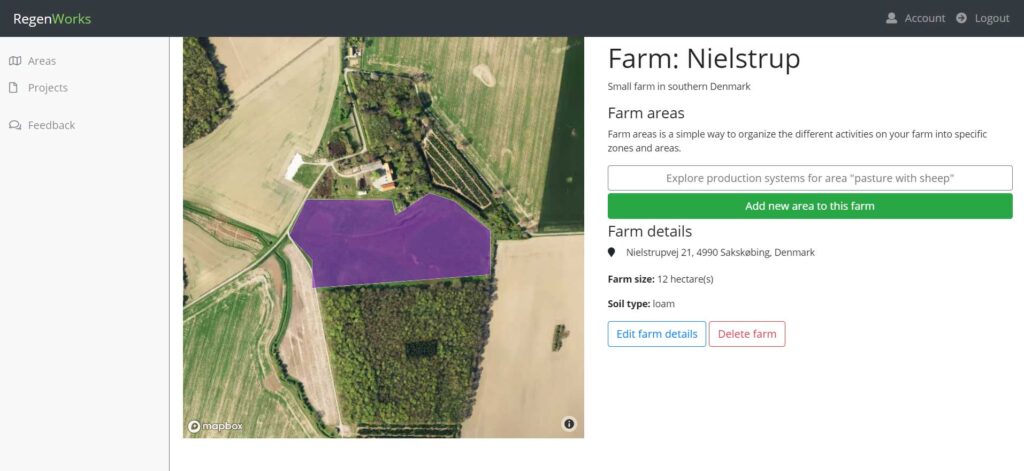Click the map info attribution icon
Viewport: 1024px width, 471px height.
[x=569, y=424]
